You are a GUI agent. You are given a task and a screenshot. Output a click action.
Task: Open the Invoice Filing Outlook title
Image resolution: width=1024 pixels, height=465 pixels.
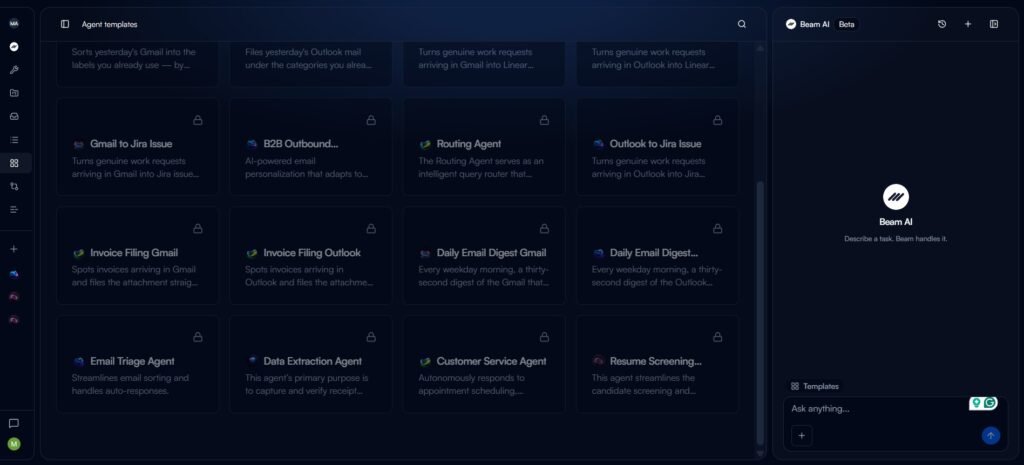point(312,253)
